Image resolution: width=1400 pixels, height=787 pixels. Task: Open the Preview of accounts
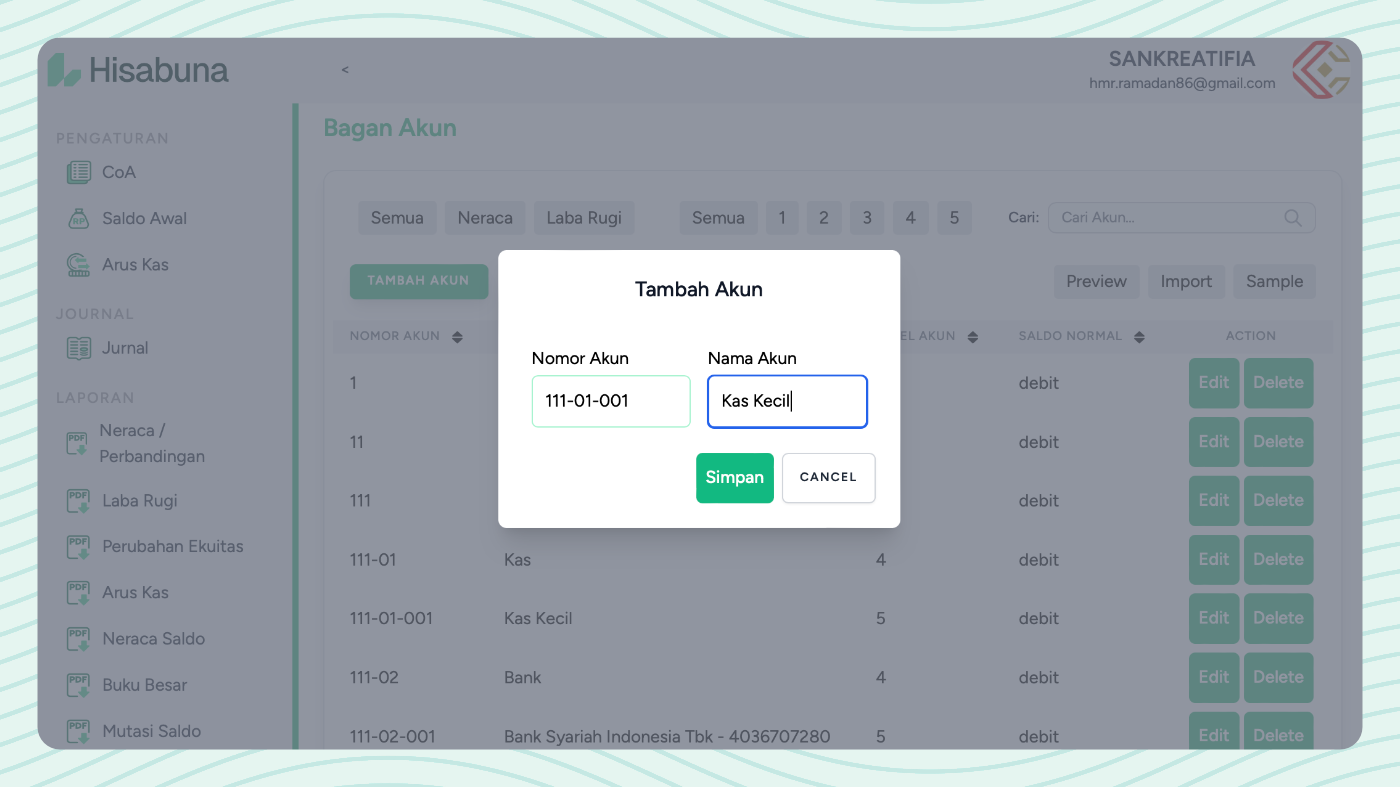point(1096,281)
